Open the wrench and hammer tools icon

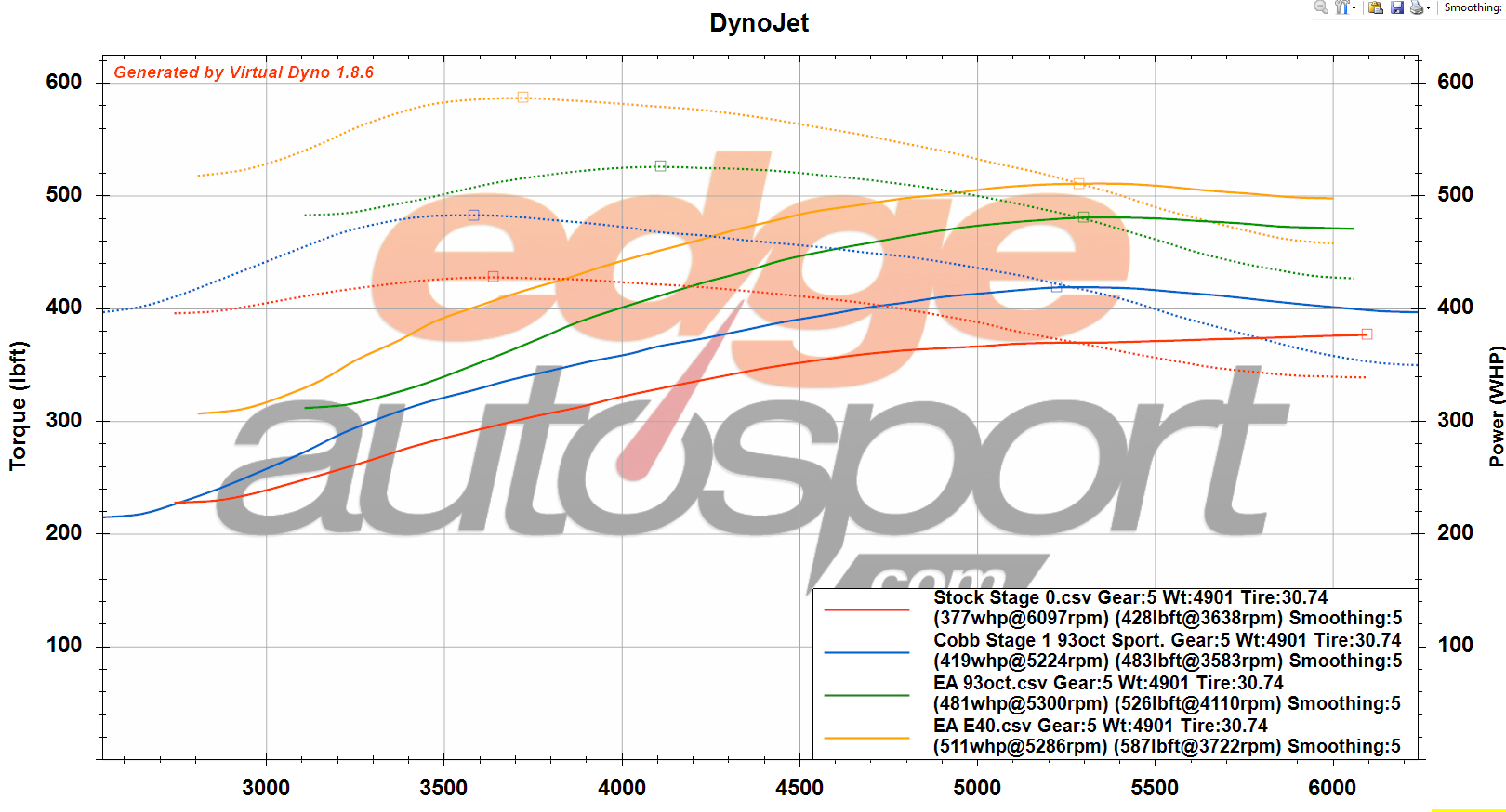click(1341, 7)
